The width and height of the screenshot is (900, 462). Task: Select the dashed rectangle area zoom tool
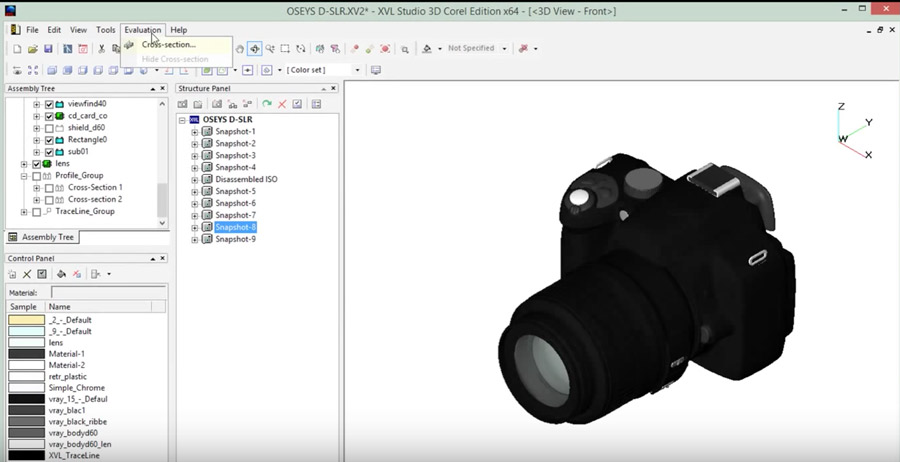[285, 49]
